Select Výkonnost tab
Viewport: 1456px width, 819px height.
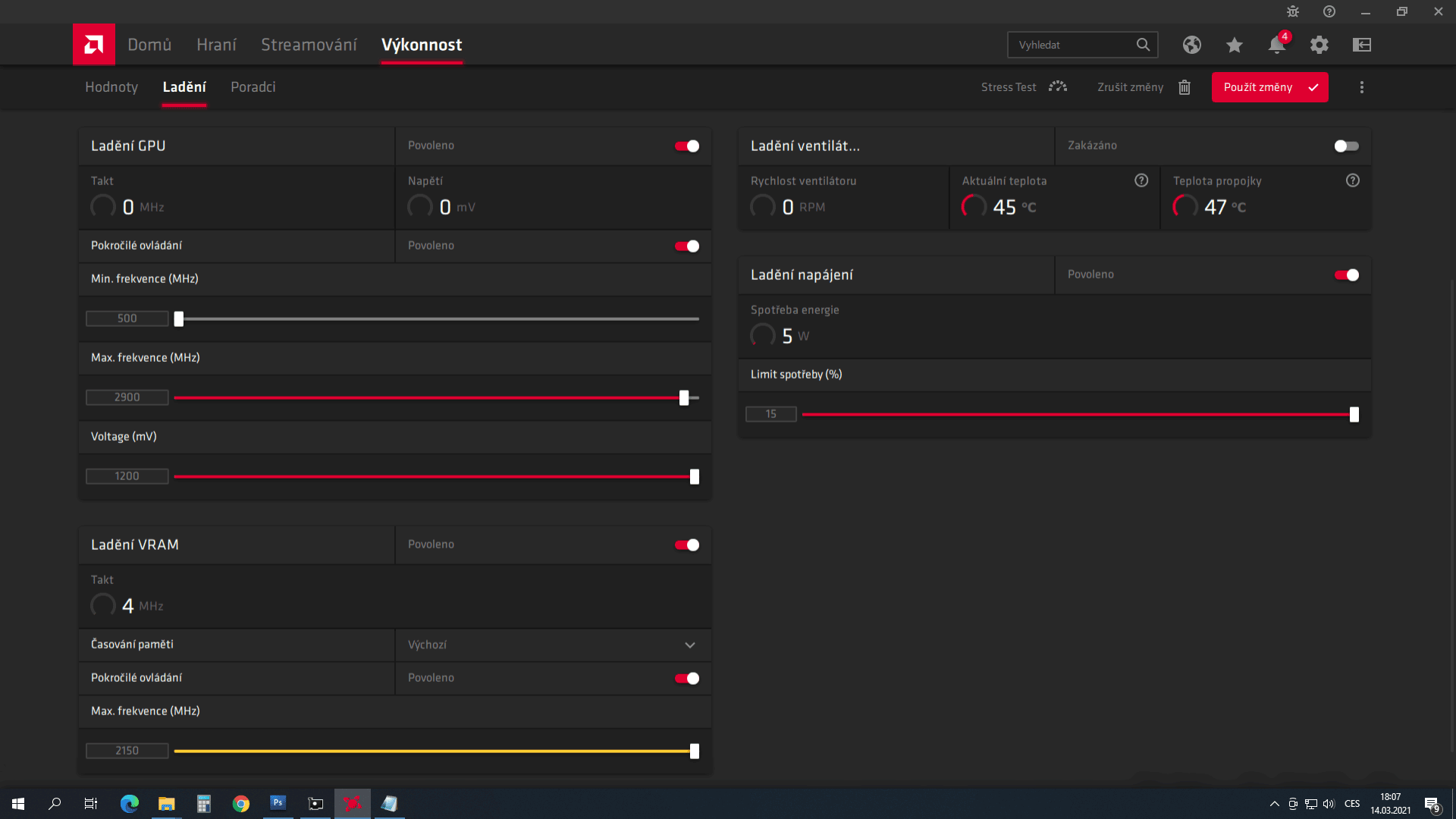point(422,45)
